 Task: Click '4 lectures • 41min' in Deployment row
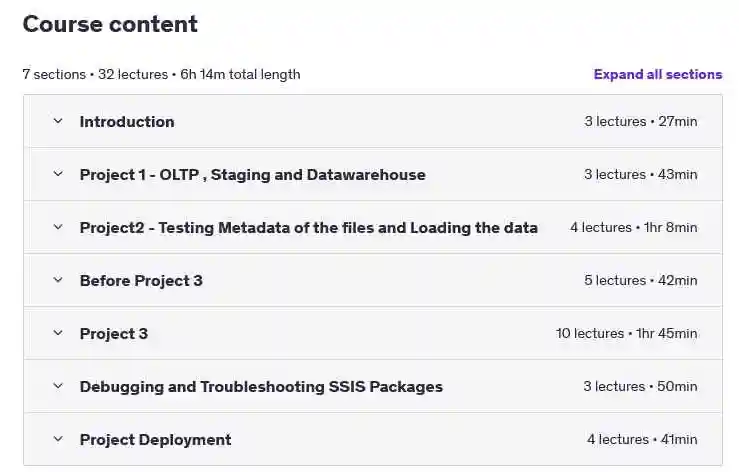coord(642,439)
